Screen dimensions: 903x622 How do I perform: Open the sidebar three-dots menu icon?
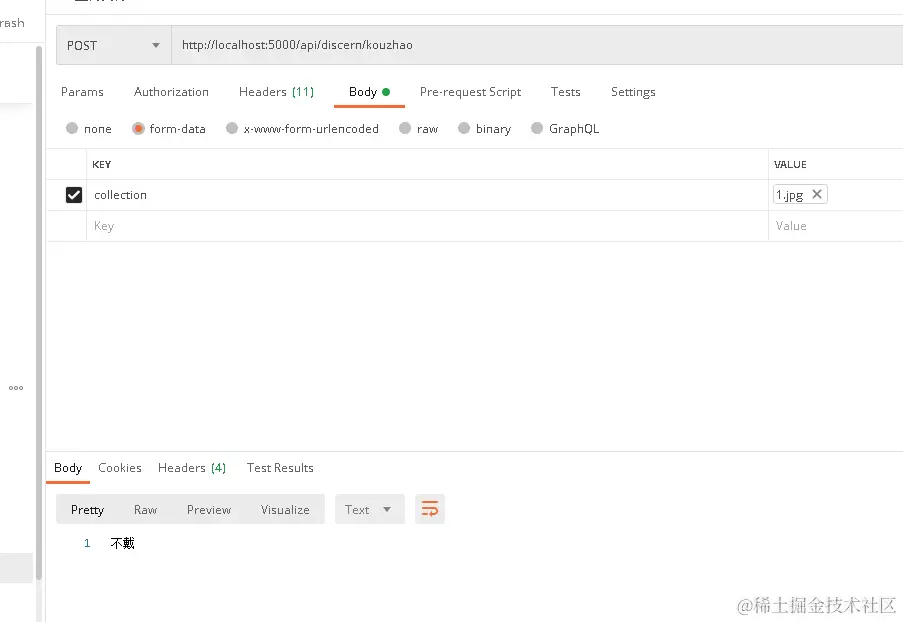click(x=16, y=388)
